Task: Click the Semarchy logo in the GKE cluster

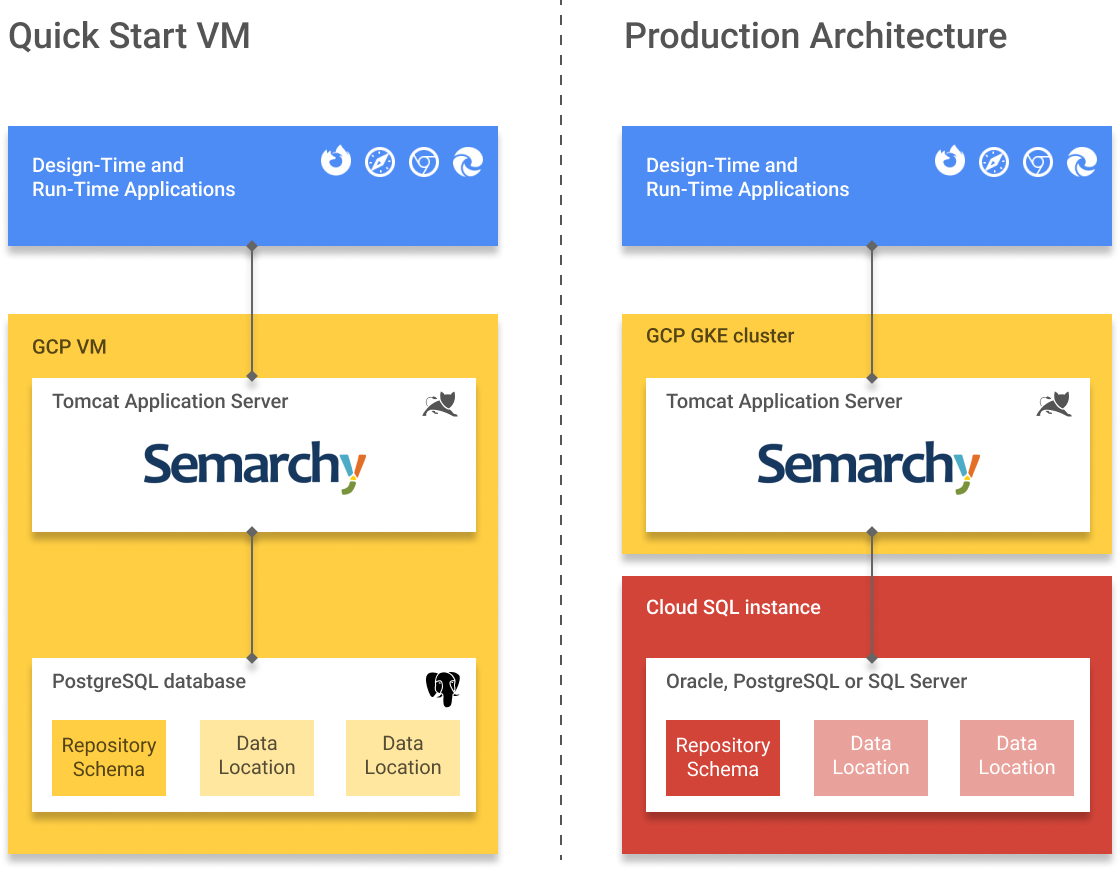Action: tap(869, 467)
